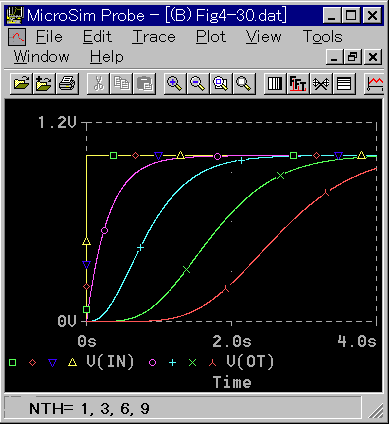Select the Zoom Area magnifier icon

pyautogui.click(x=221, y=83)
